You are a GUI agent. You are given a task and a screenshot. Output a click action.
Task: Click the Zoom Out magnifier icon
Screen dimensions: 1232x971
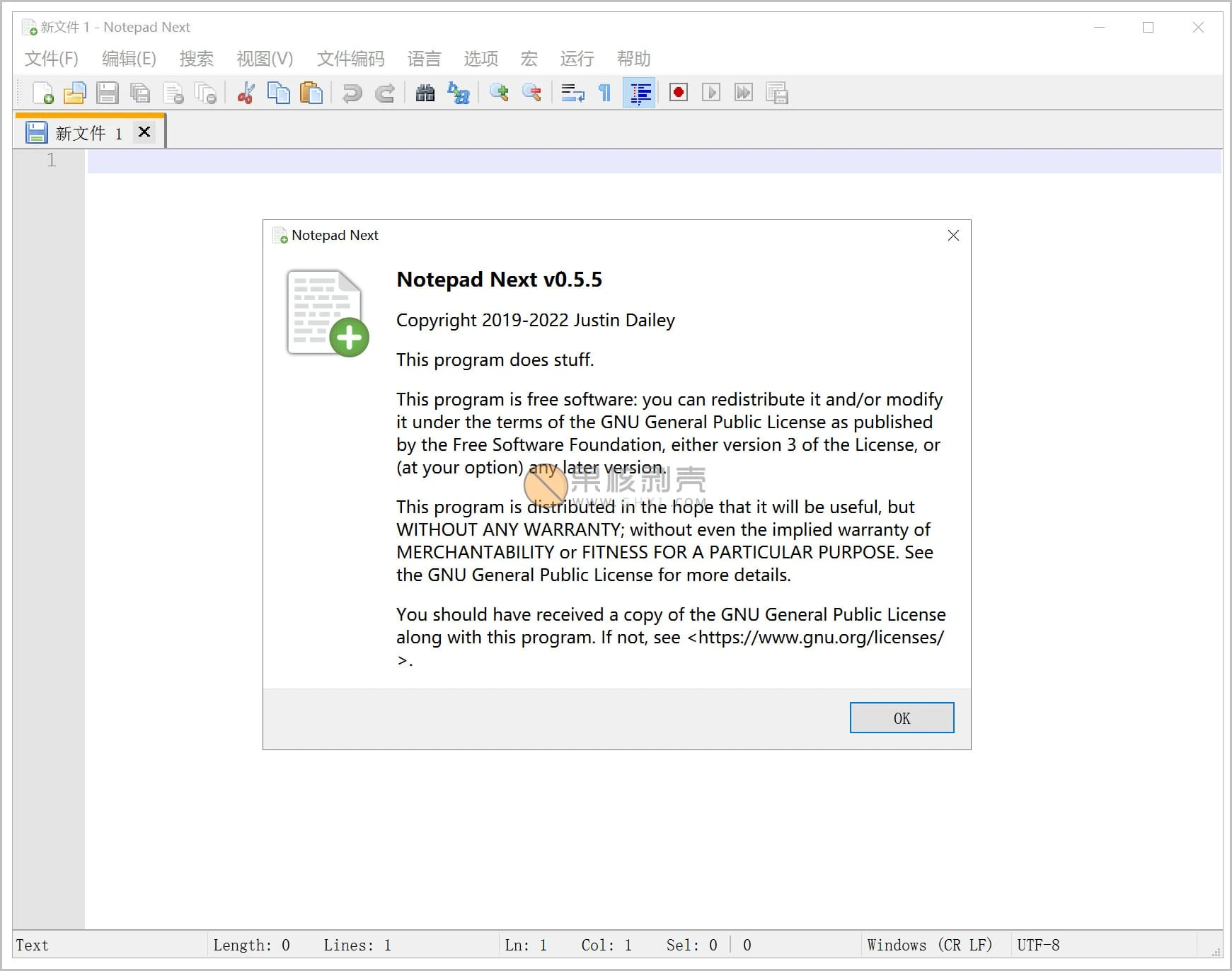531,93
